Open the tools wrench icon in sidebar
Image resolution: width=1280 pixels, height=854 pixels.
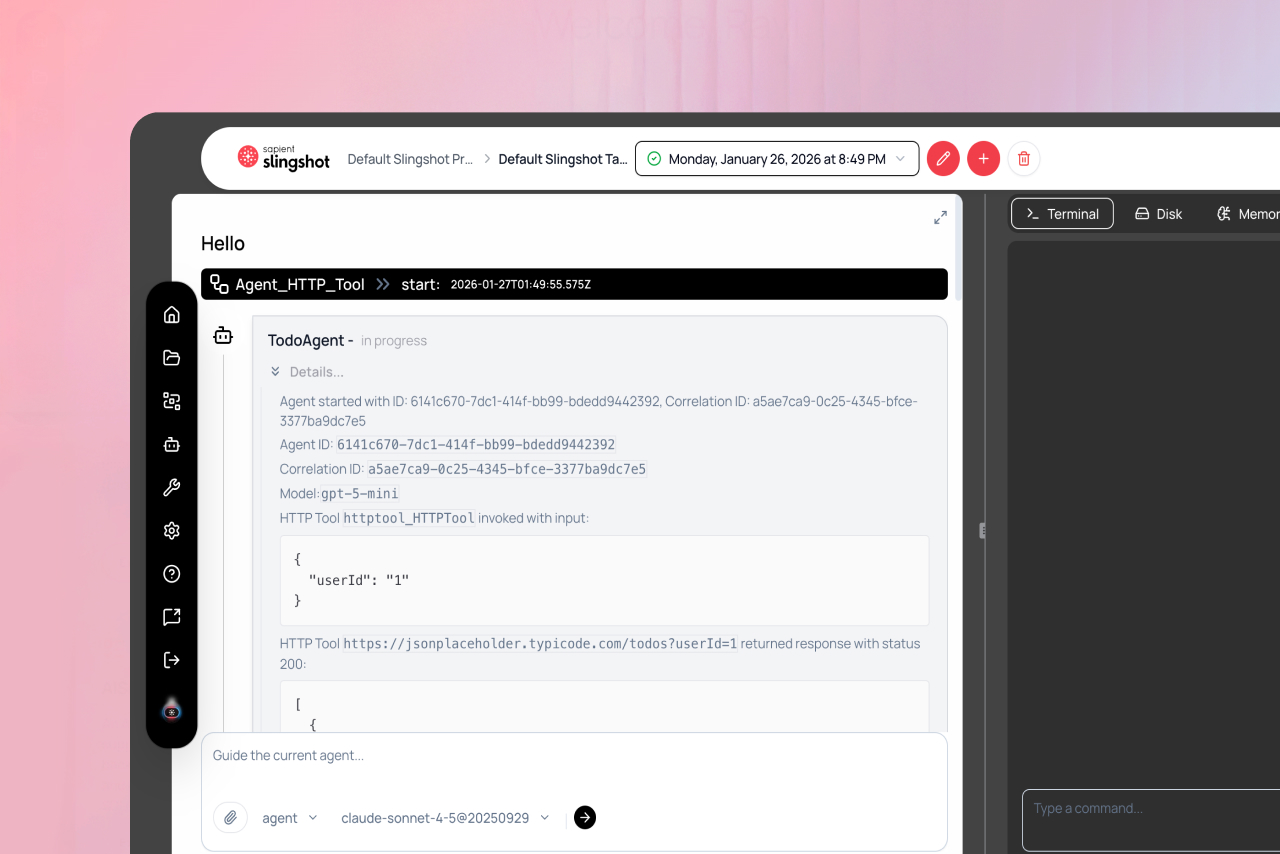[x=172, y=488]
